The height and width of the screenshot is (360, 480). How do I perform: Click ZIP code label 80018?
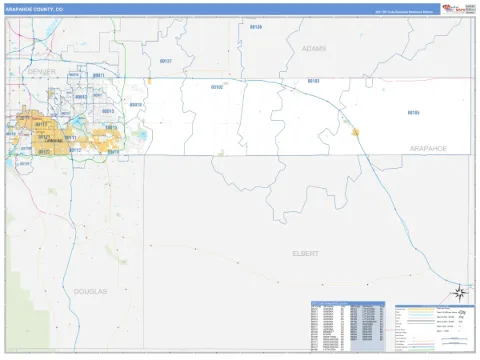coord(136,105)
